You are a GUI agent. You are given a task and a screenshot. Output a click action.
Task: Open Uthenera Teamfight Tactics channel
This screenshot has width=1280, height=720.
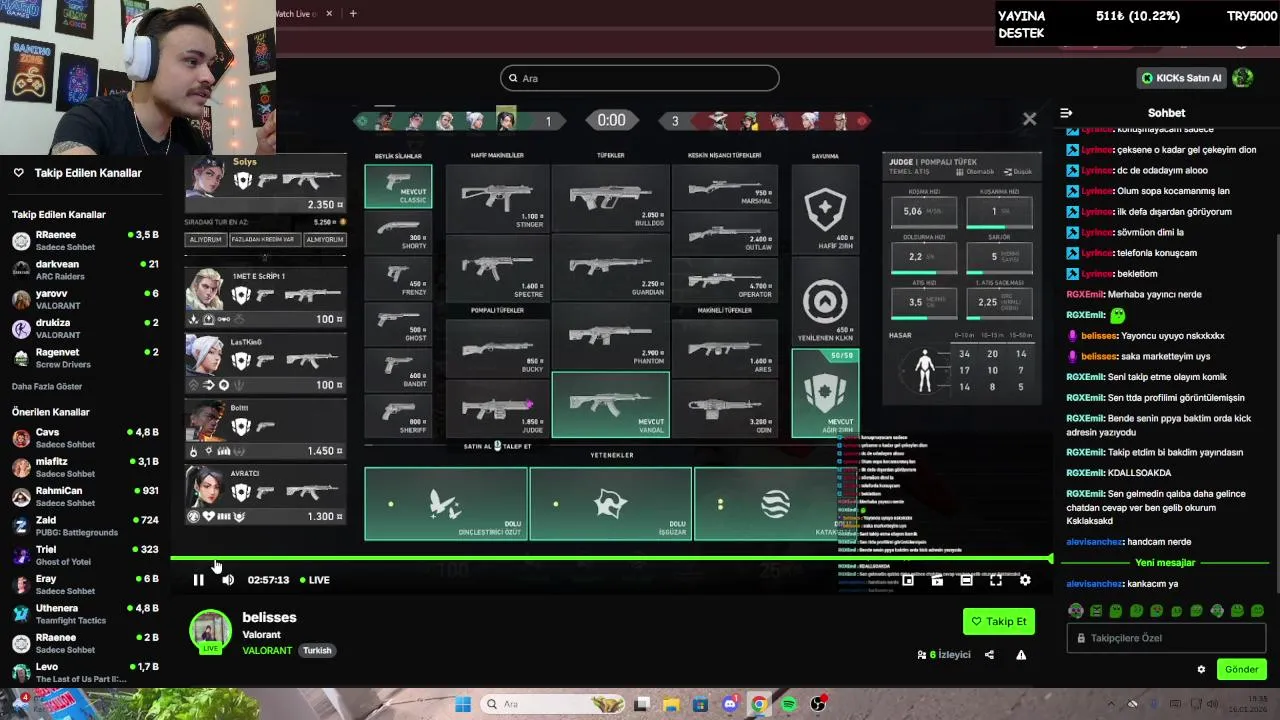85,614
